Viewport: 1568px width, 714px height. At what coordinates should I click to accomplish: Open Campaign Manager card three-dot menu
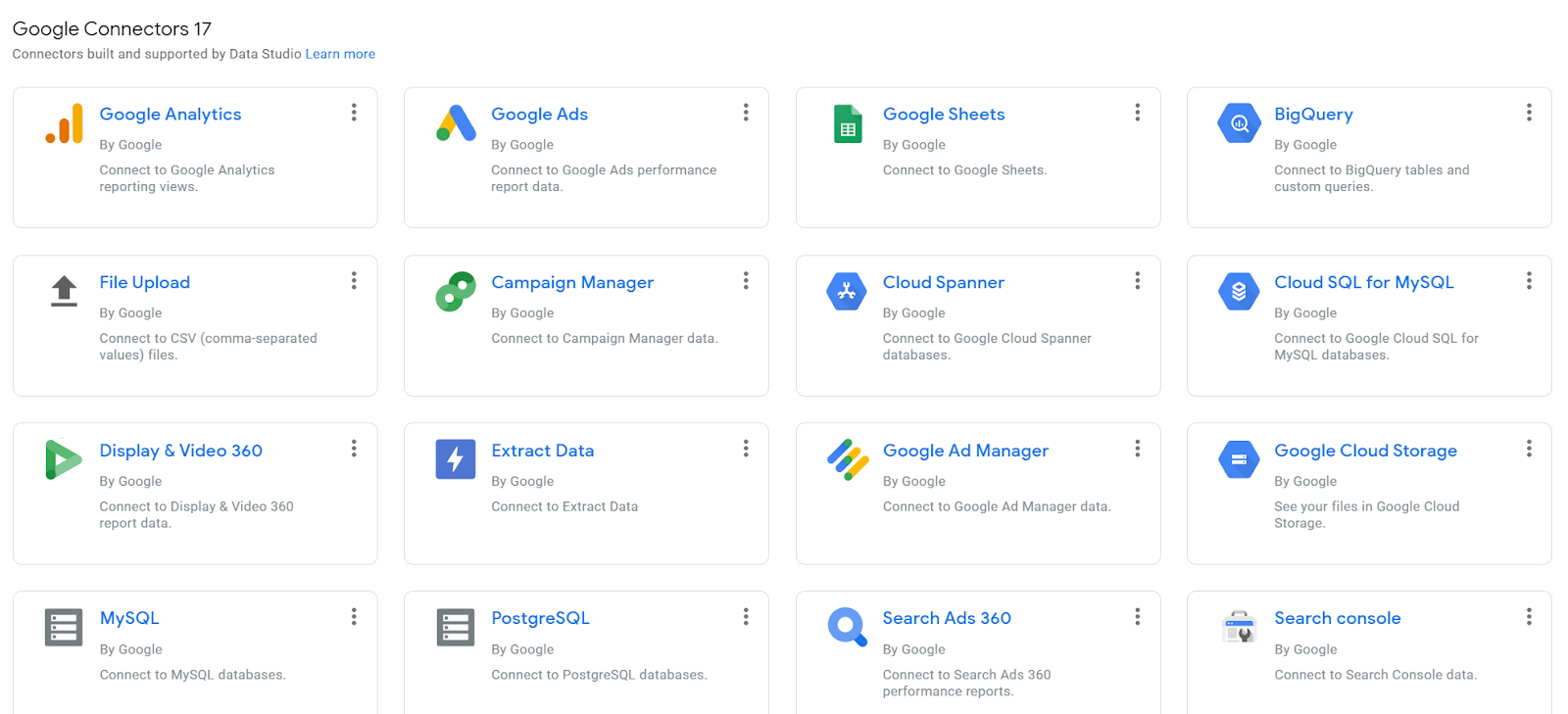tap(746, 281)
